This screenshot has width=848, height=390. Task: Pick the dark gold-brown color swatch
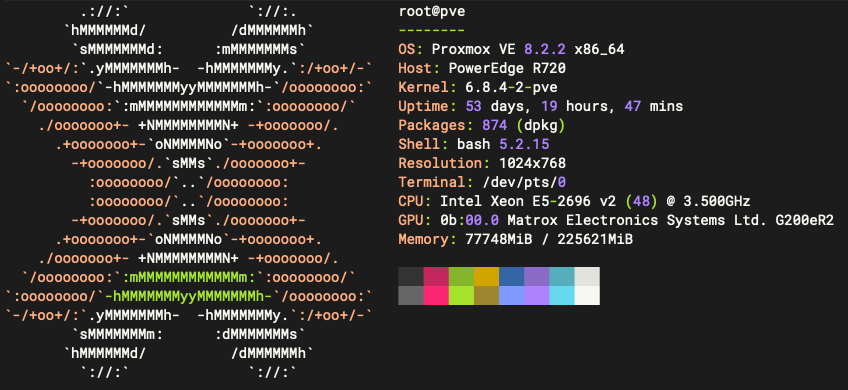pos(487,295)
